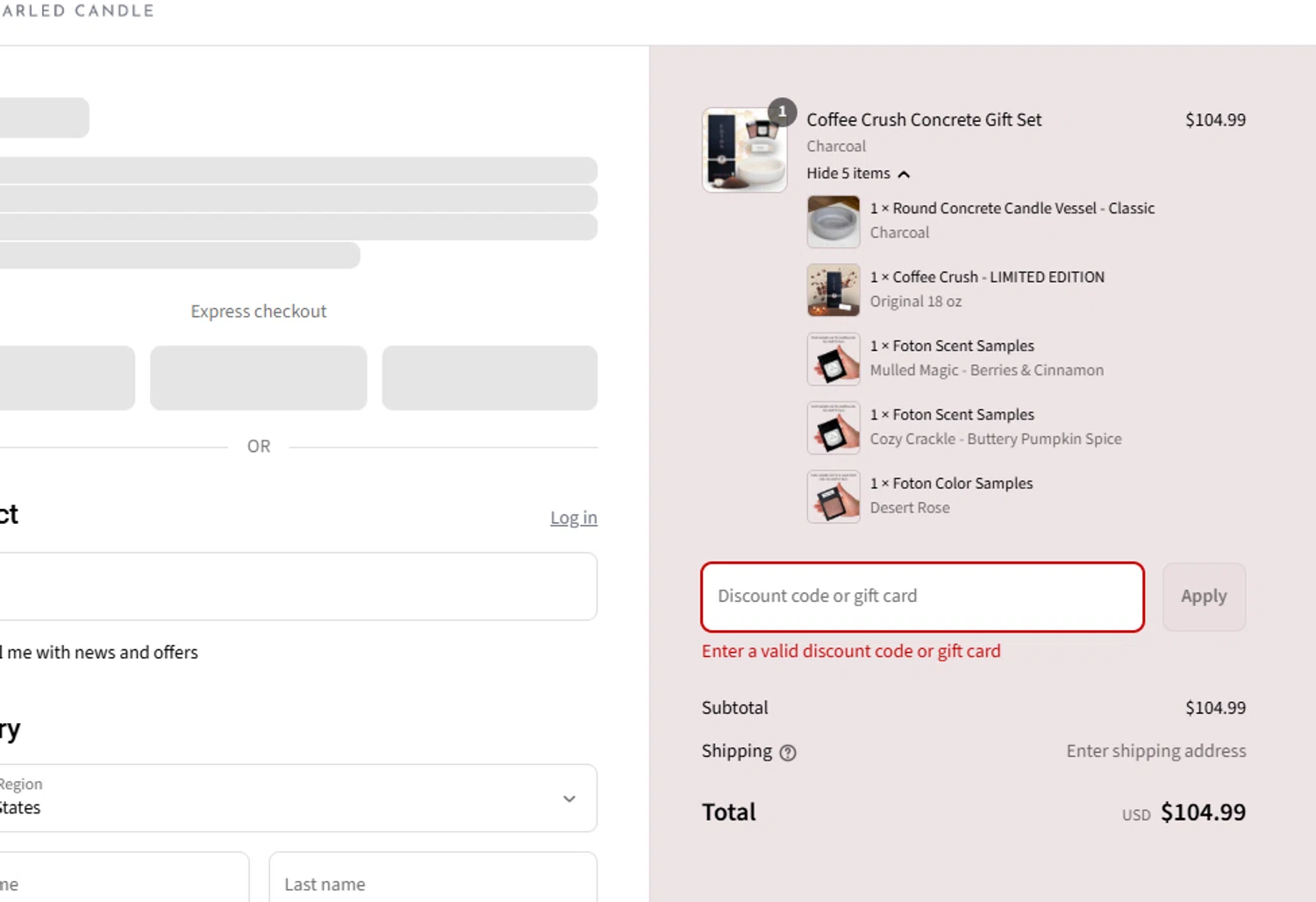The width and height of the screenshot is (1316, 902).
Task: Click the 'Enter a valid discount code' error
Action: coord(851,651)
